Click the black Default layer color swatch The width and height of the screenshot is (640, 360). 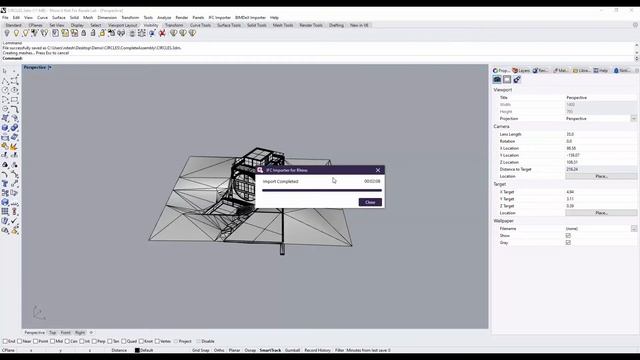pos(137,350)
